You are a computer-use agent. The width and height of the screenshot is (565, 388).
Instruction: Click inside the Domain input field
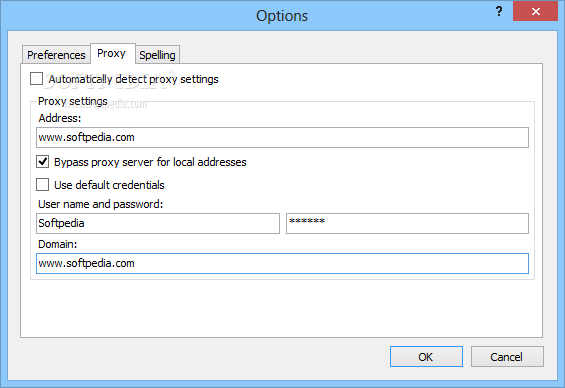click(282, 263)
